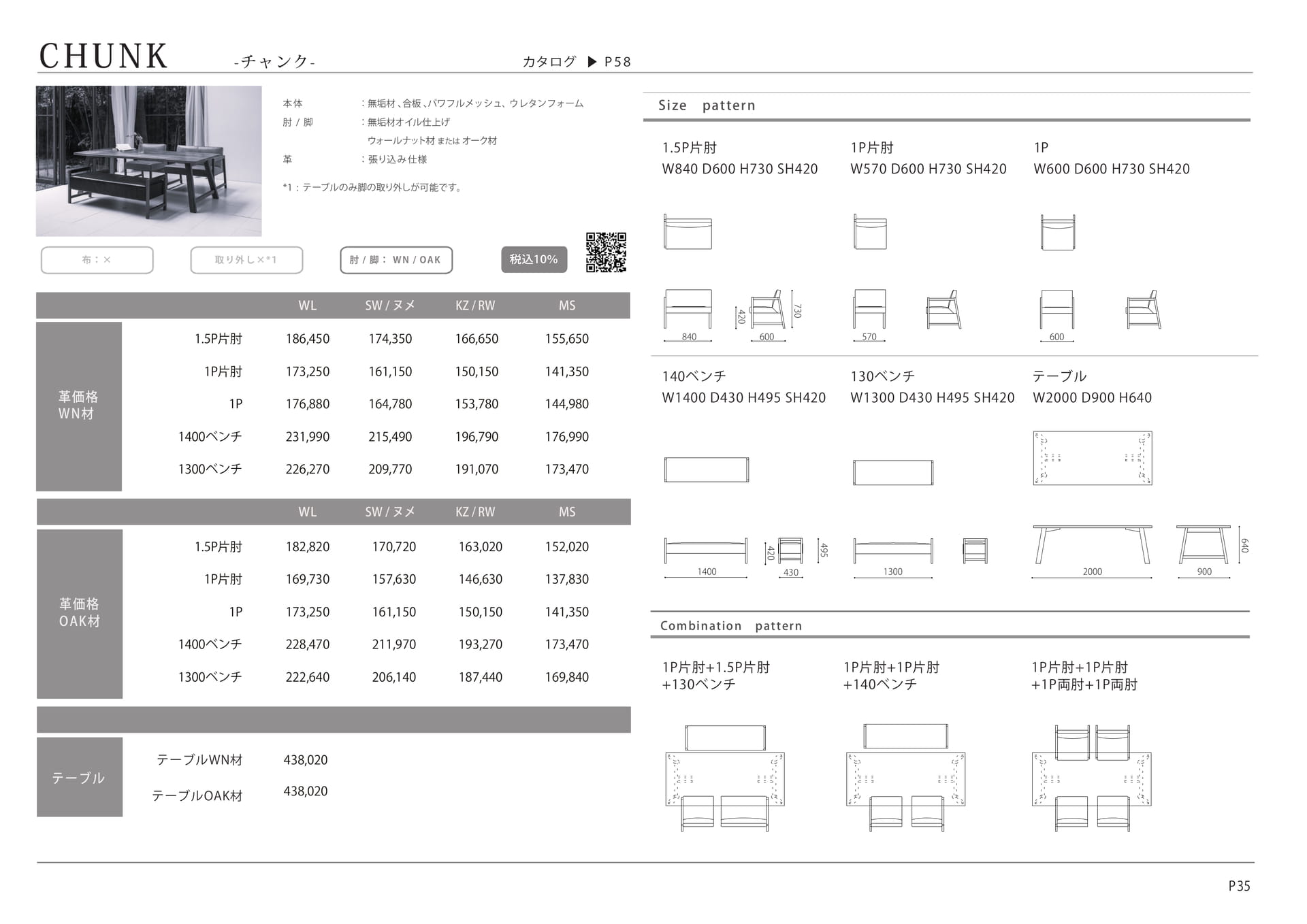Click the Size pattern section heading

(x=707, y=105)
